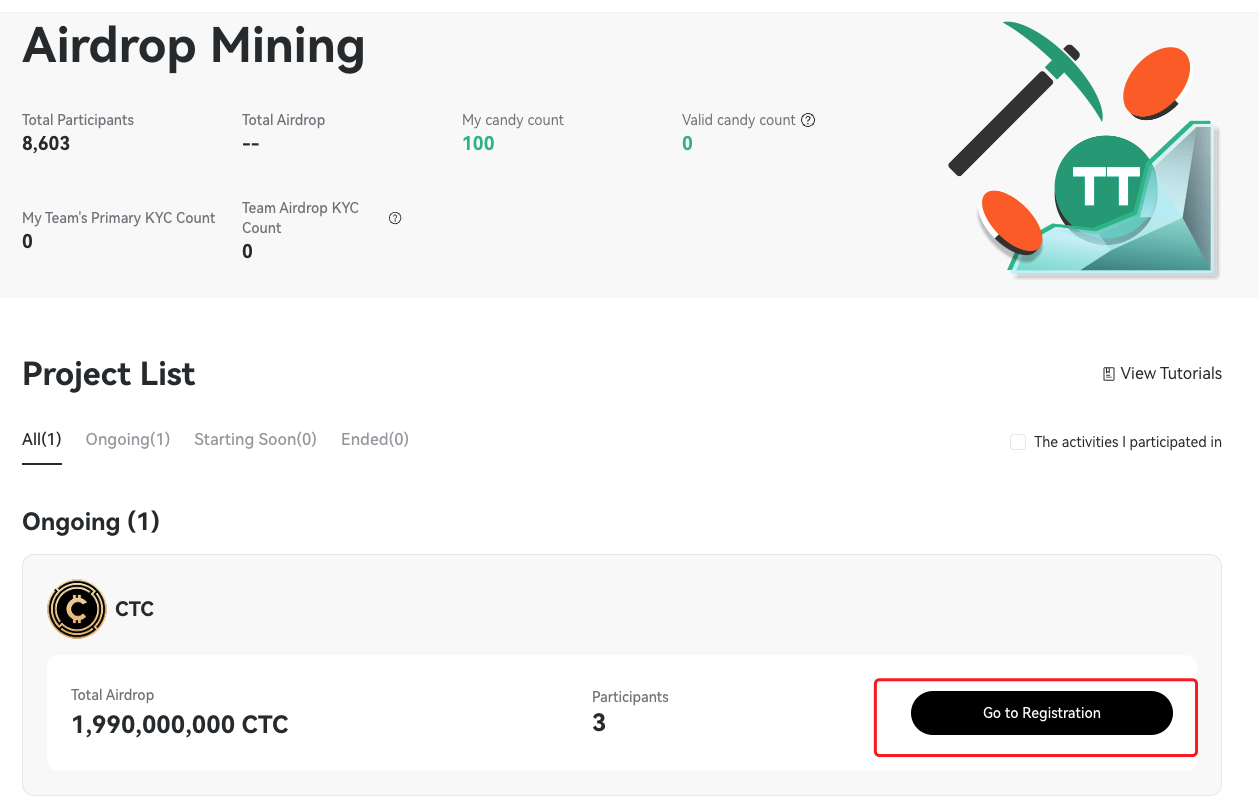Click the Project List heading
Image resolution: width=1259 pixels, height=809 pixels.
tap(108, 374)
